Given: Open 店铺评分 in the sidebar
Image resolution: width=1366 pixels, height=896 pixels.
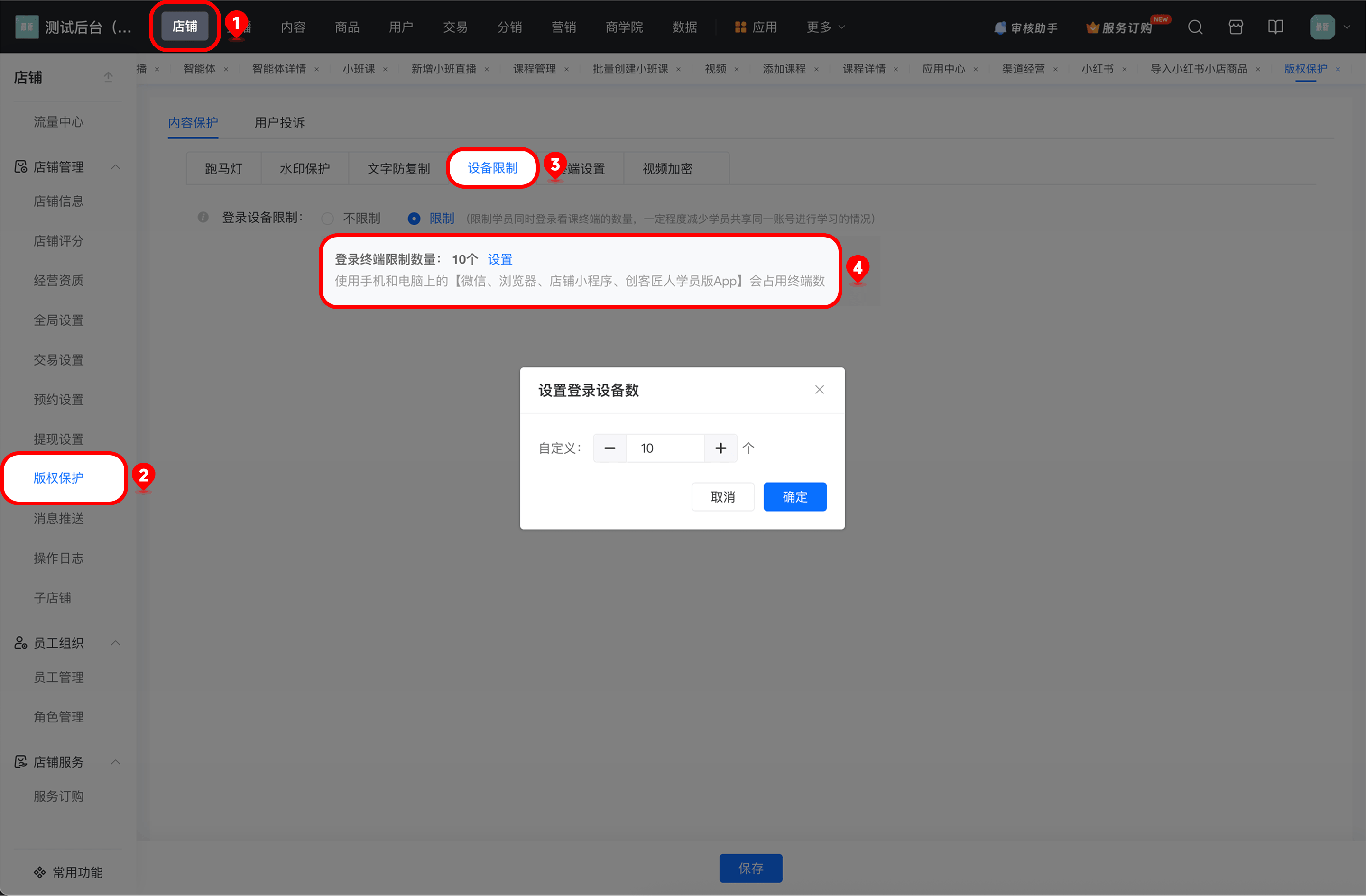Looking at the screenshot, I should pos(58,241).
